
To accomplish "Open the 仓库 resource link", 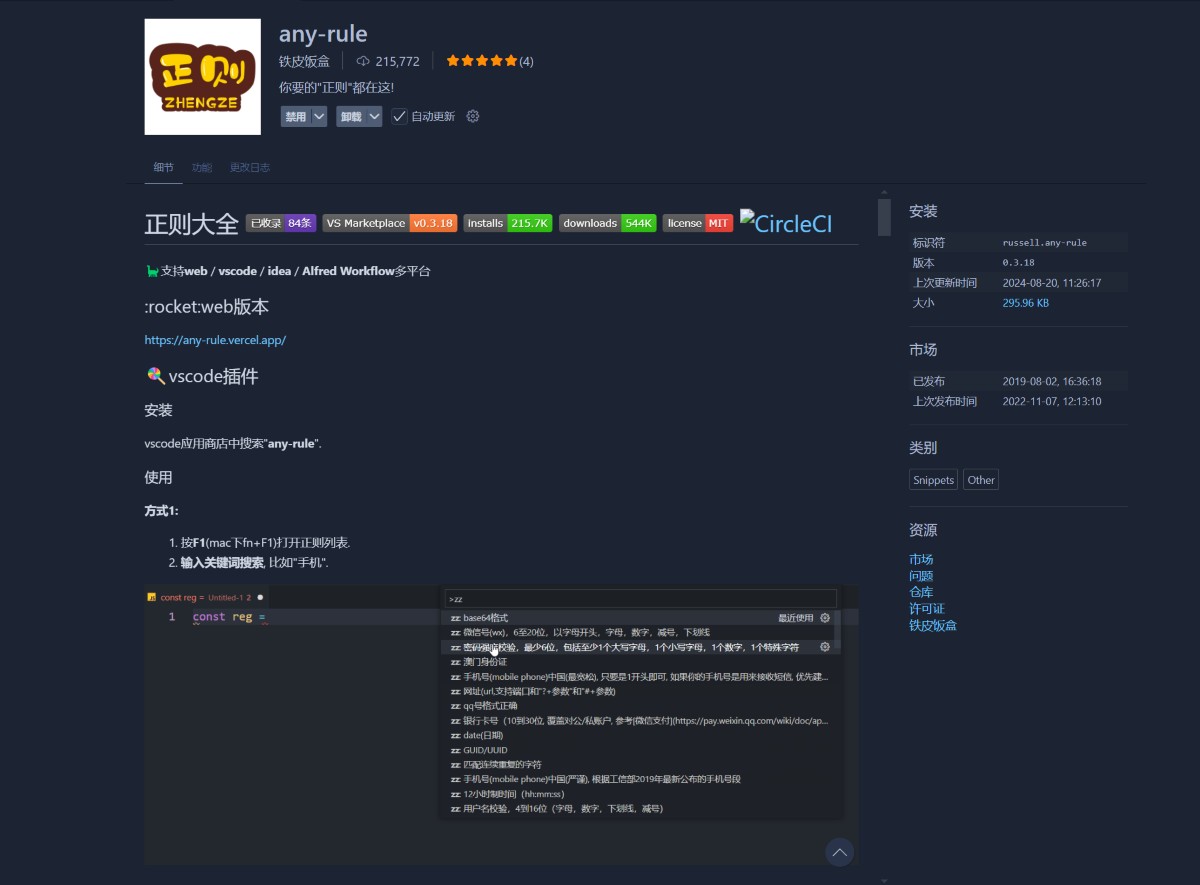I will click(921, 592).
